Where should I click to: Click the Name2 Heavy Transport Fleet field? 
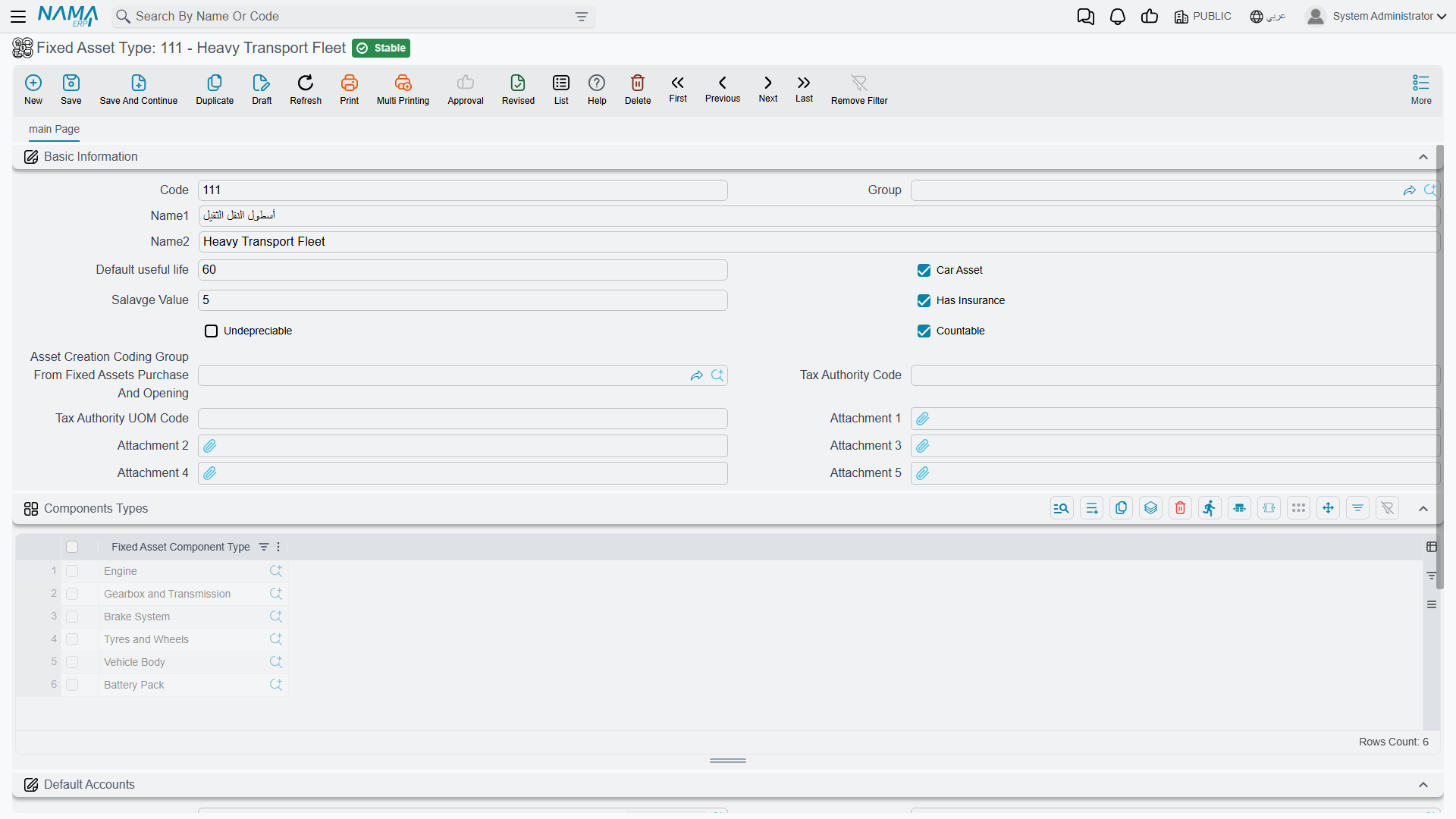pos(819,242)
